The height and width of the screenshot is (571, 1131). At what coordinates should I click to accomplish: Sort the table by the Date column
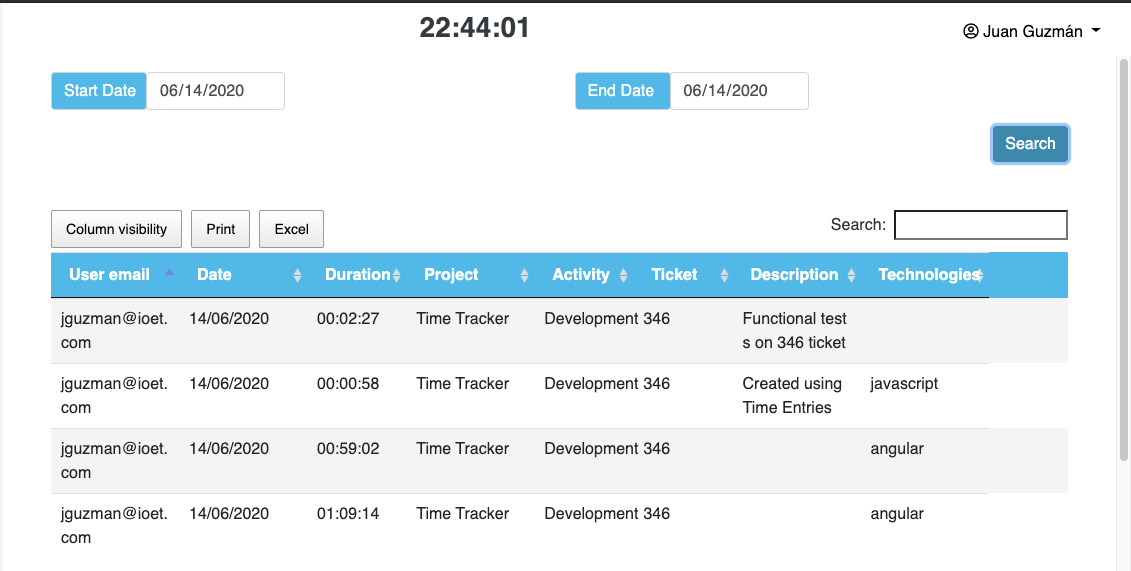[x=243, y=275]
